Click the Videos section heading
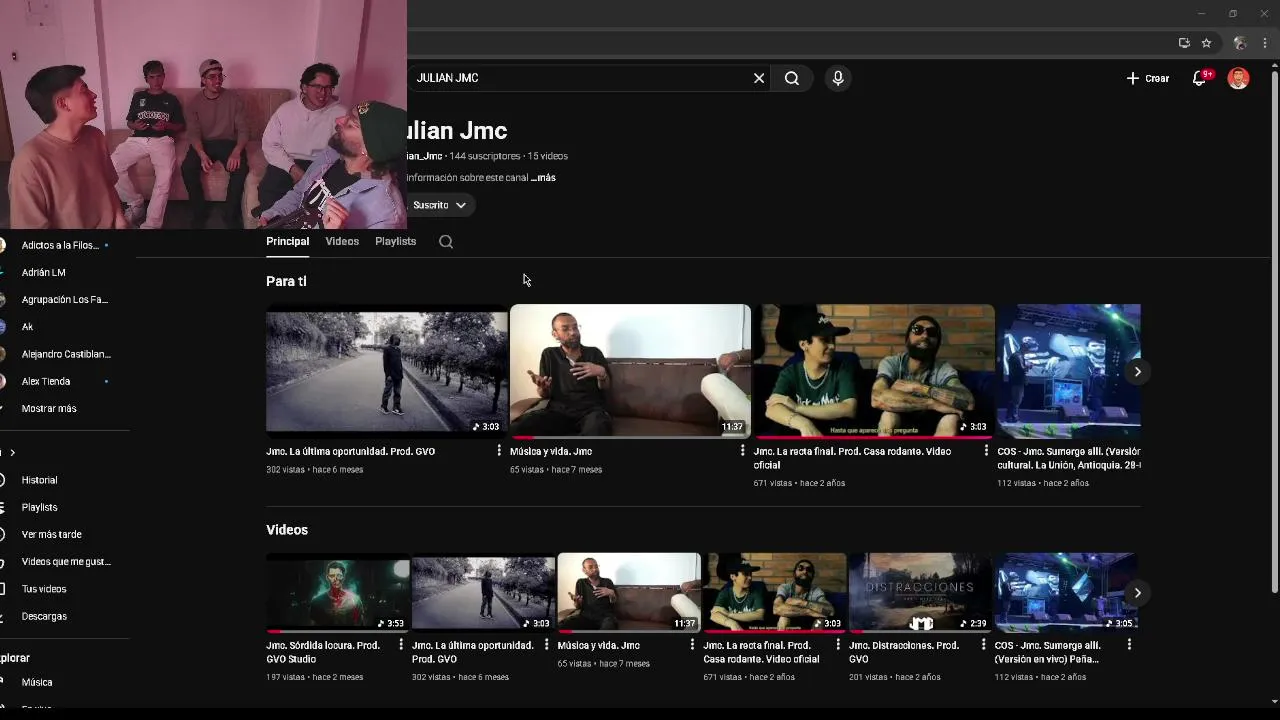 287,530
